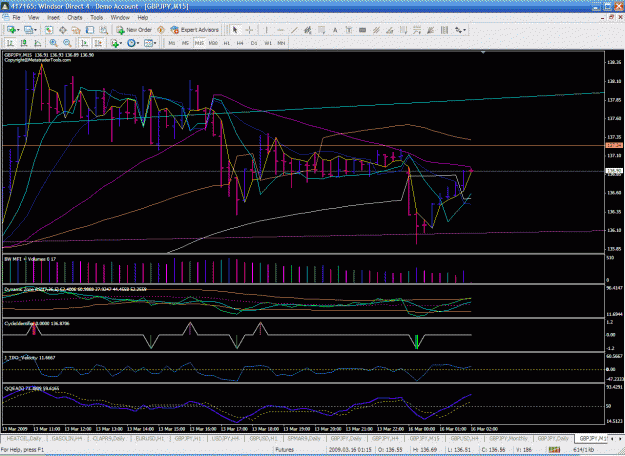Switch timeframe to H1
The height and width of the screenshot is (456, 625).
click(x=226, y=43)
